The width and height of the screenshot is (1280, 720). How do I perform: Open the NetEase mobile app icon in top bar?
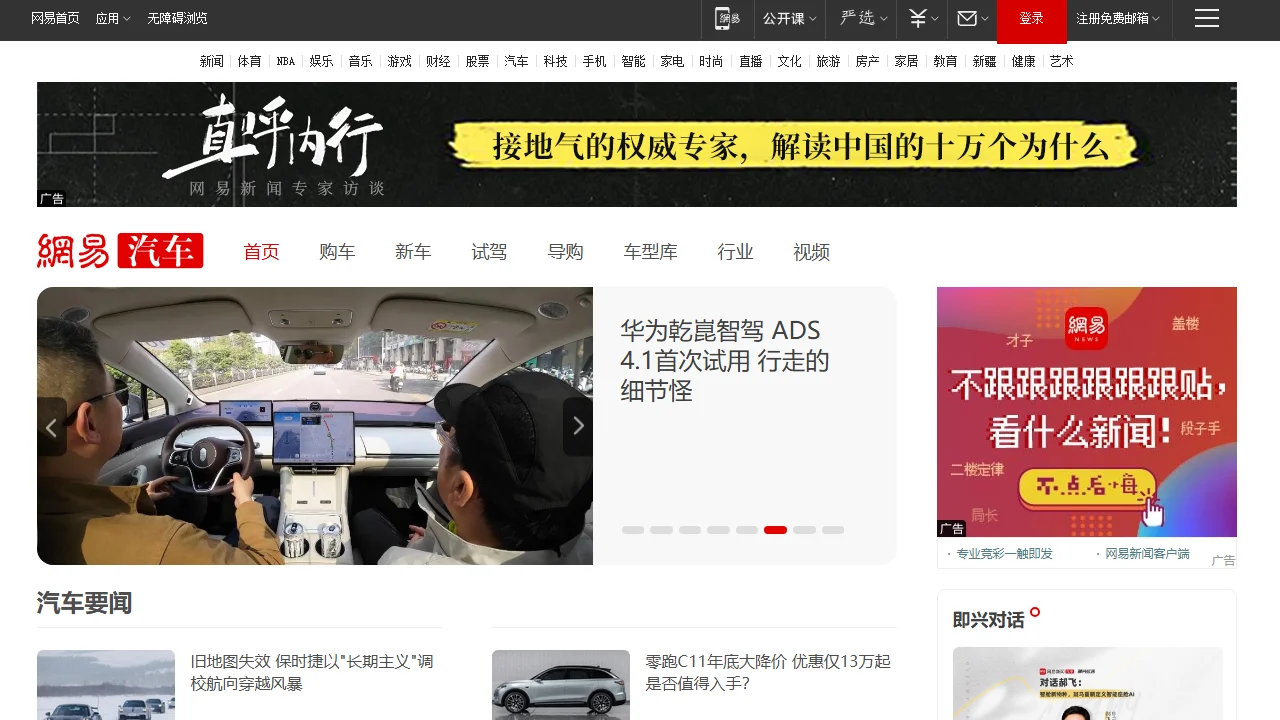tap(726, 19)
